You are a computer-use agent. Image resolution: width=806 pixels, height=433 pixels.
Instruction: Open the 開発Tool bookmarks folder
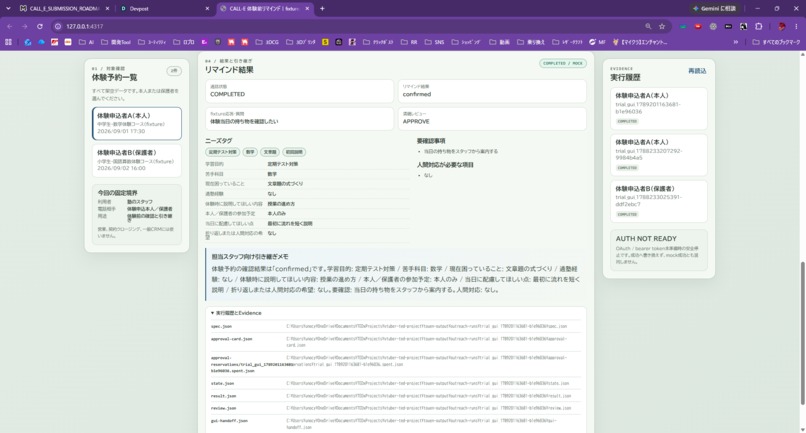tap(116, 42)
